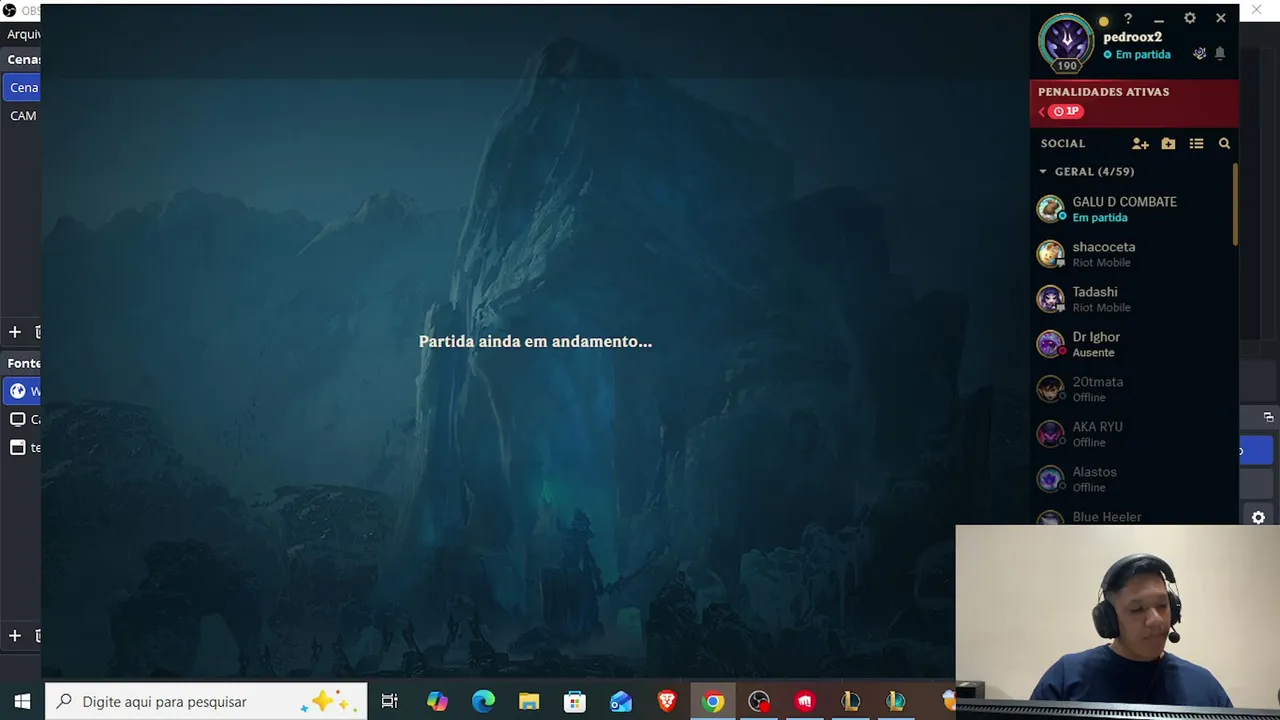The image size is (1280, 720).
Task: Open Microsoft Edge from the taskbar
Action: pyautogui.click(x=483, y=702)
